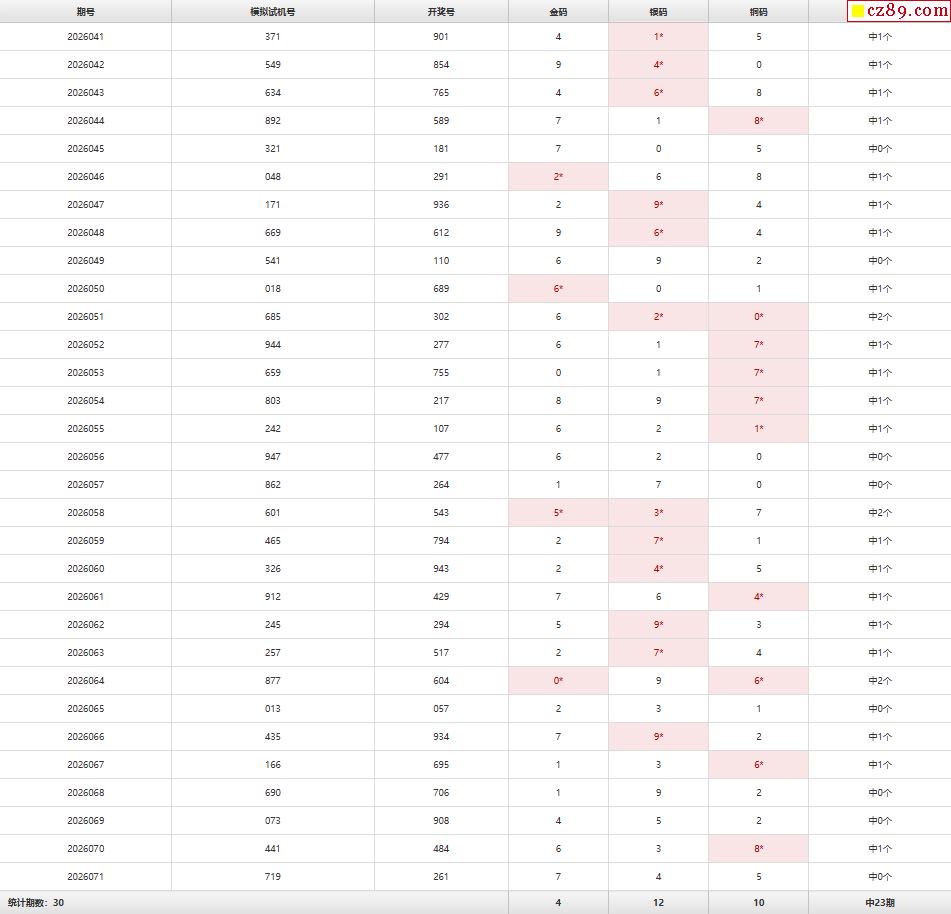Viewport: 951px width, 914px height.
Task: Select highlighted 金码 cell 2* in row 2026046
Action: (558, 176)
